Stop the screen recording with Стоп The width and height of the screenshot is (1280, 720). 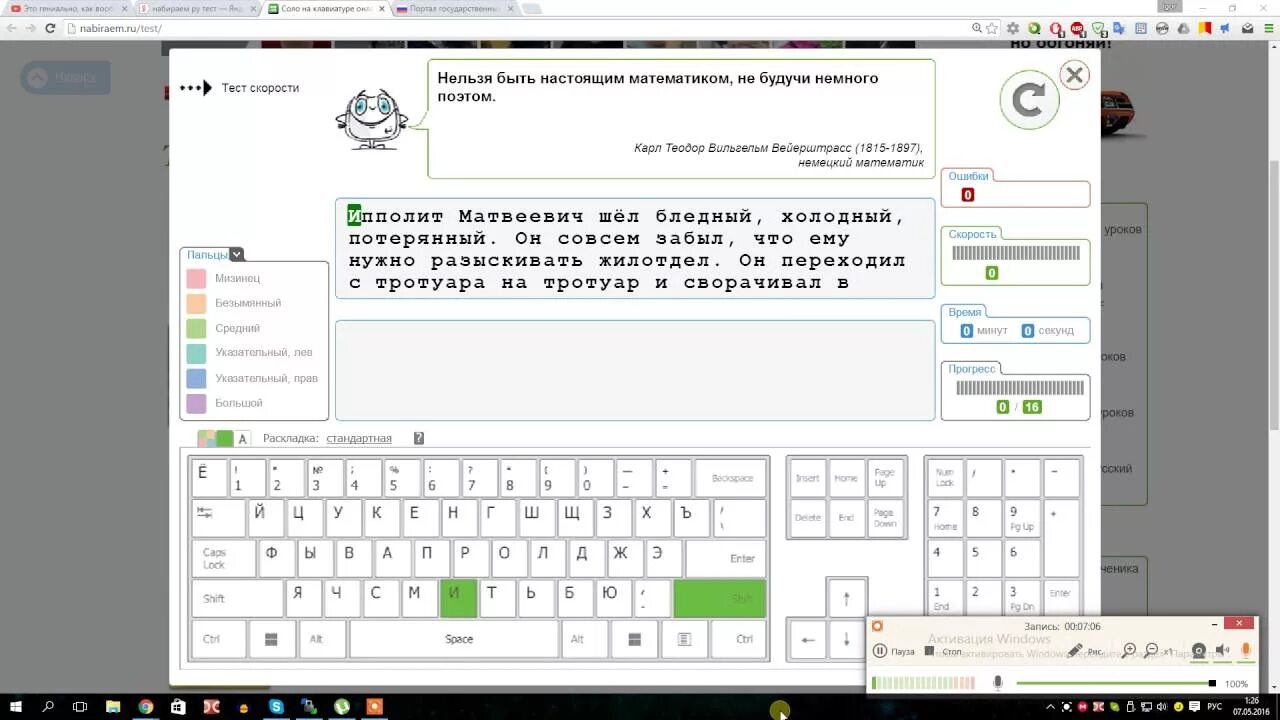coord(943,651)
